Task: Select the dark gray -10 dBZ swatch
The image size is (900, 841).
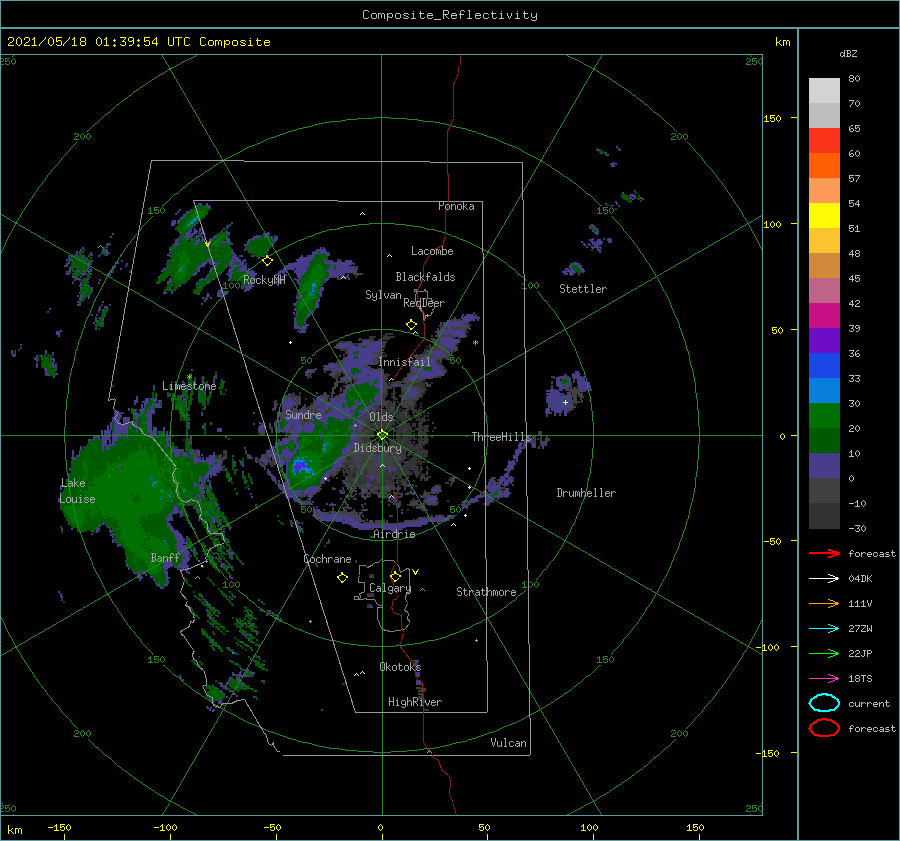Action: pyautogui.click(x=824, y=516)
